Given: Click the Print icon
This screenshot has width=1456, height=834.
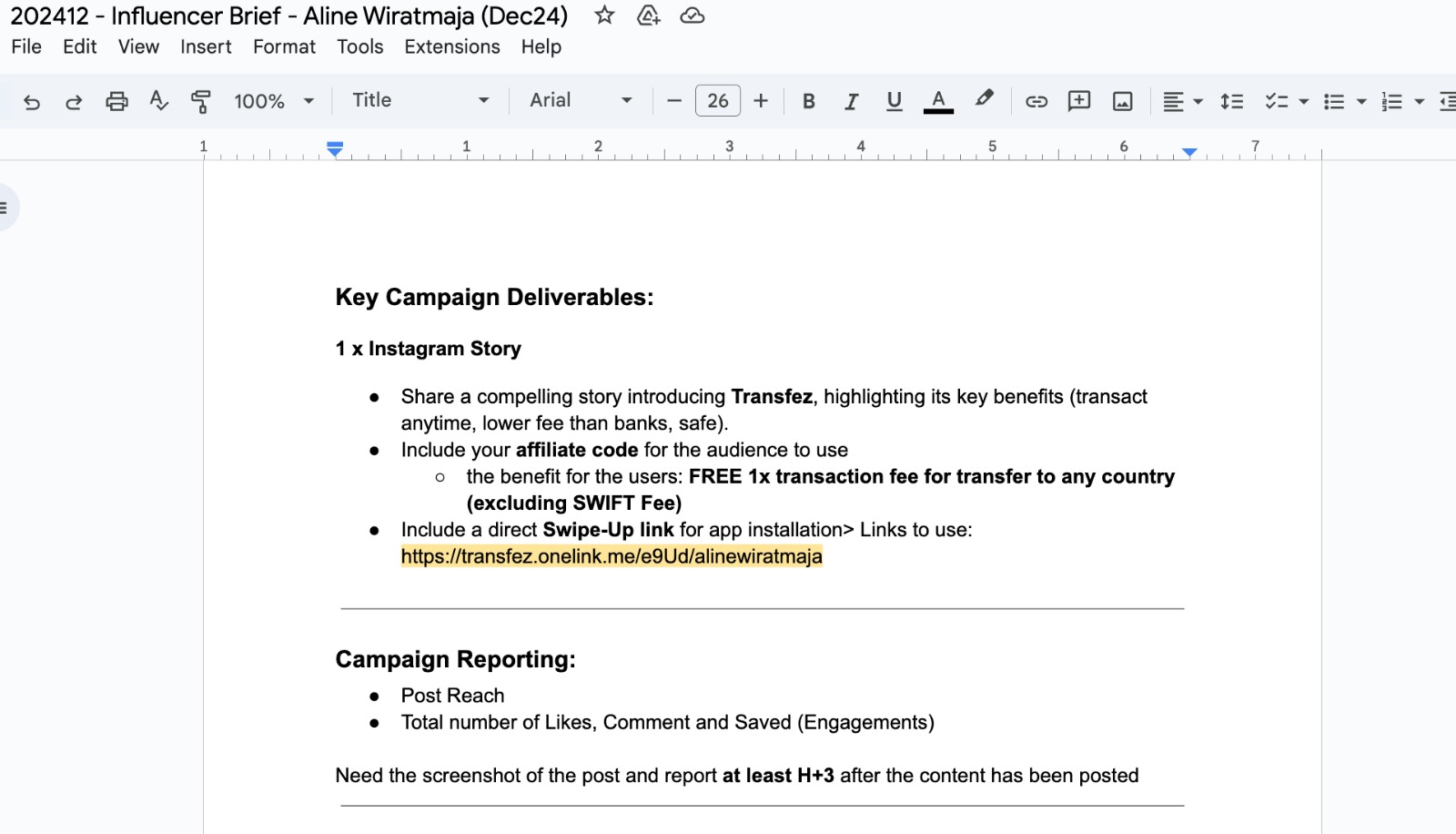Looking at the screenshot, I should tap(116, 101).
